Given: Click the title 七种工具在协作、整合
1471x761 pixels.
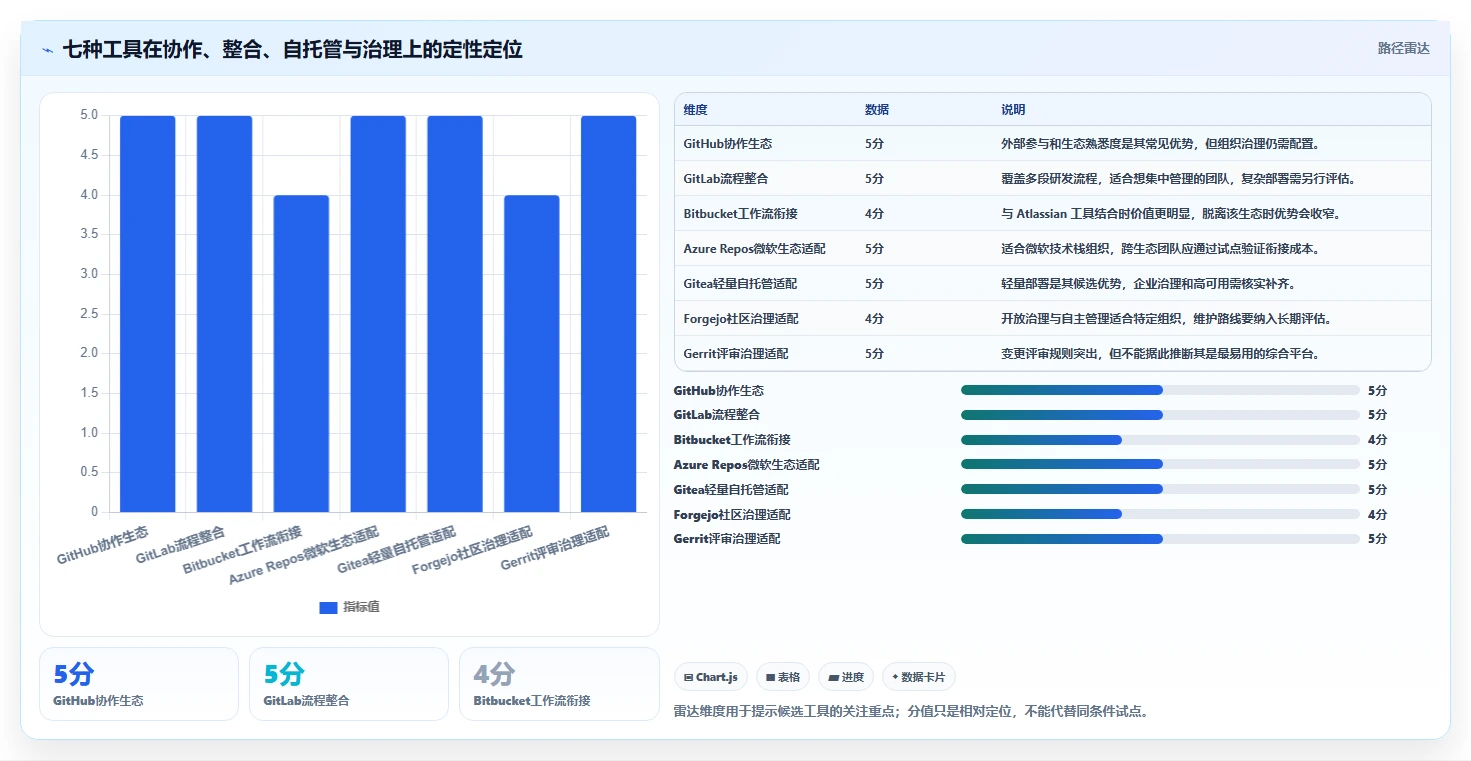Looking at the screenshot, I should pos(293,49).
